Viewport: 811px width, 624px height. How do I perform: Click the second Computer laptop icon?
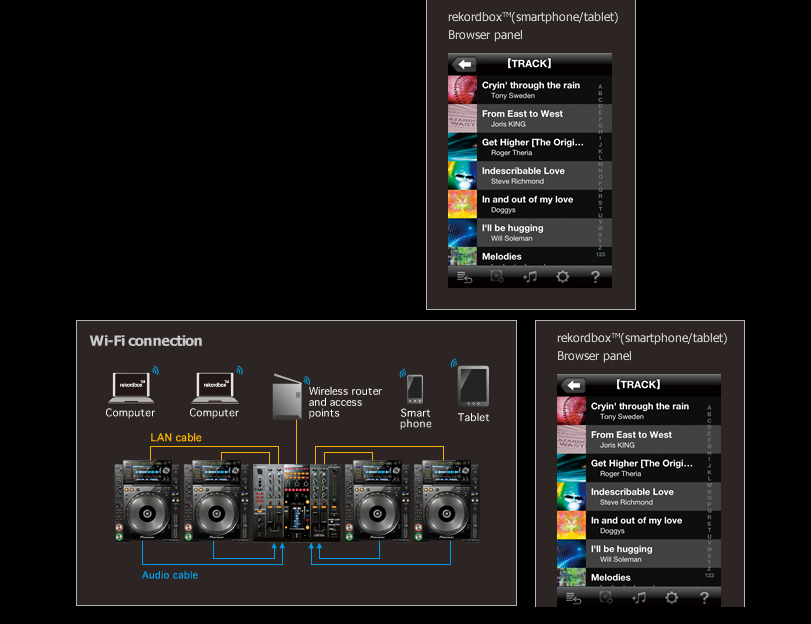215,388
